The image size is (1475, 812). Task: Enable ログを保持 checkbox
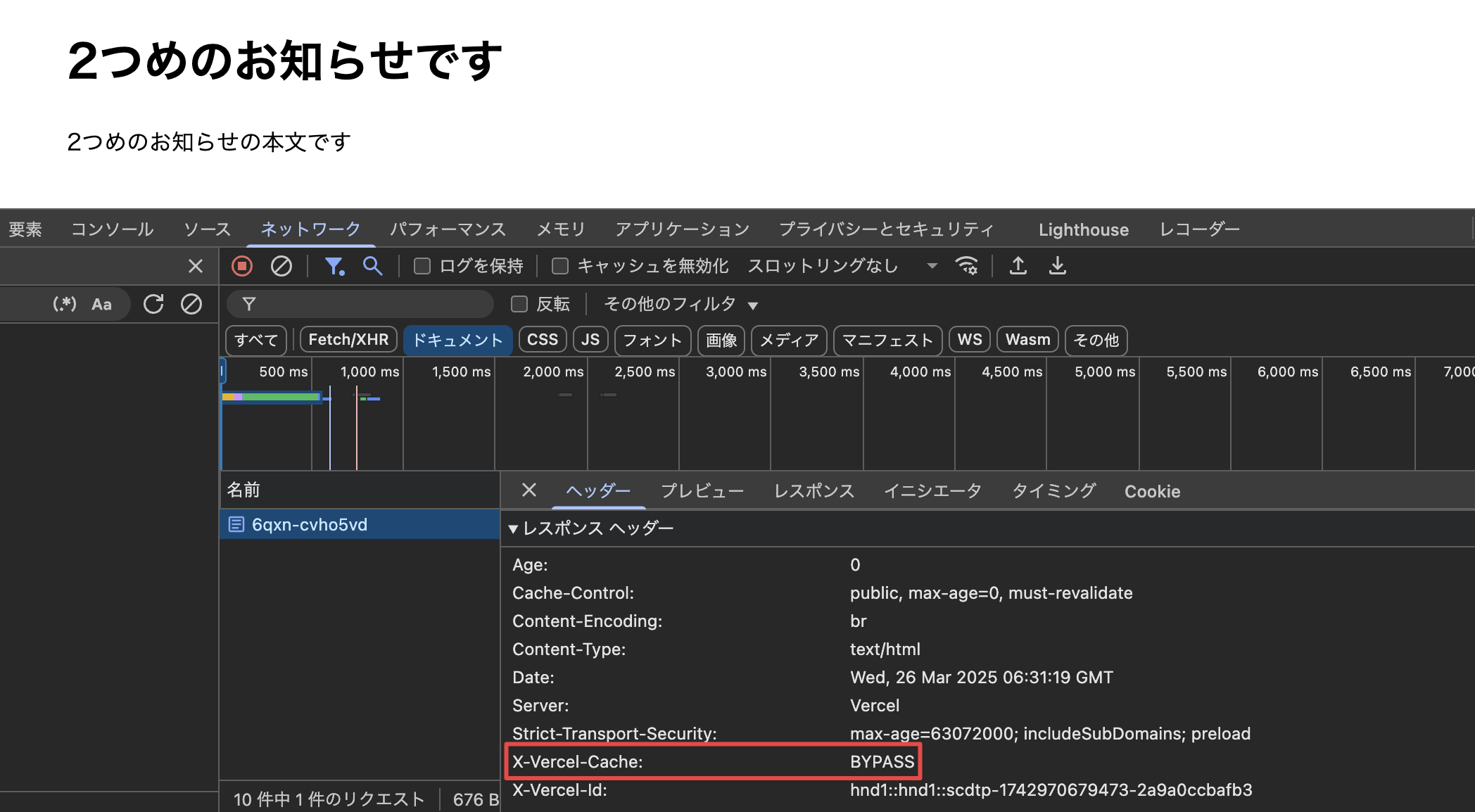click(422, 266)
